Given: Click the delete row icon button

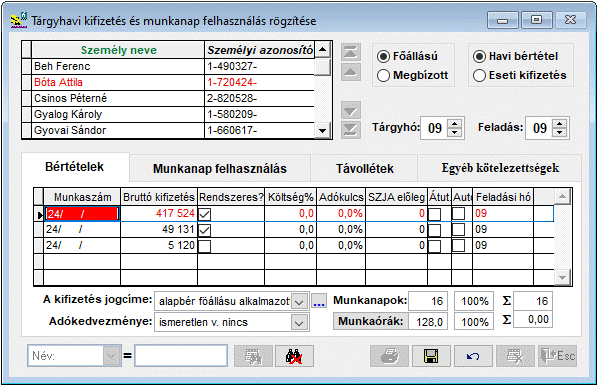Looking at the screenshot, I should tap(515, 356).
